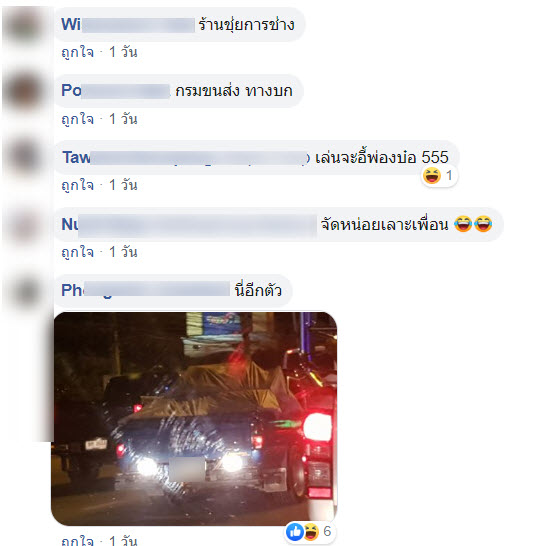Like the comment กรมขนส่ง ทางบก
The image size is (535, 546).
tap(77, 119)
